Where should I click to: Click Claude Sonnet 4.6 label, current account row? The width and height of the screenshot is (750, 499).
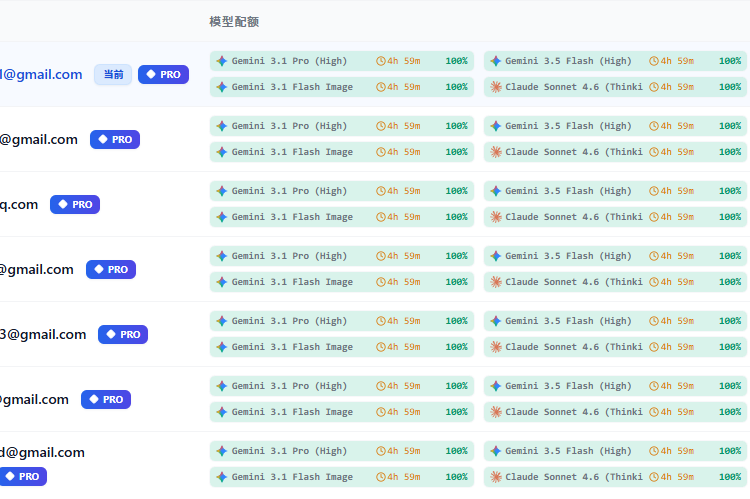pos(574,87)
